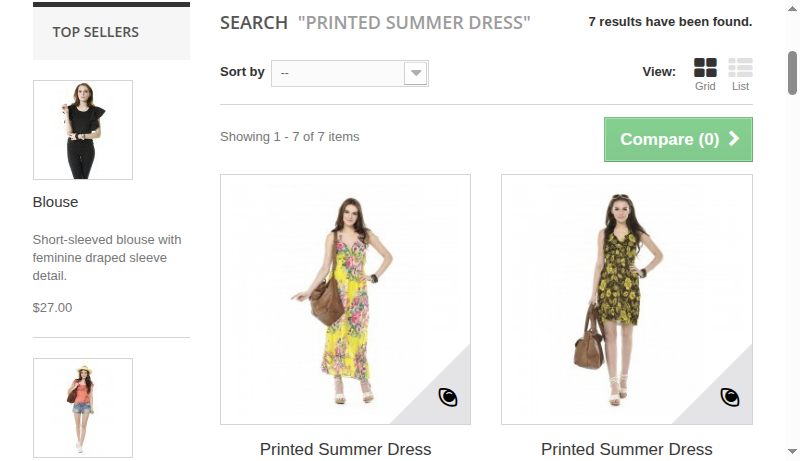Open the Blouse product link
The height and width of the screenshot is (461, 800).
coord(55,202)
